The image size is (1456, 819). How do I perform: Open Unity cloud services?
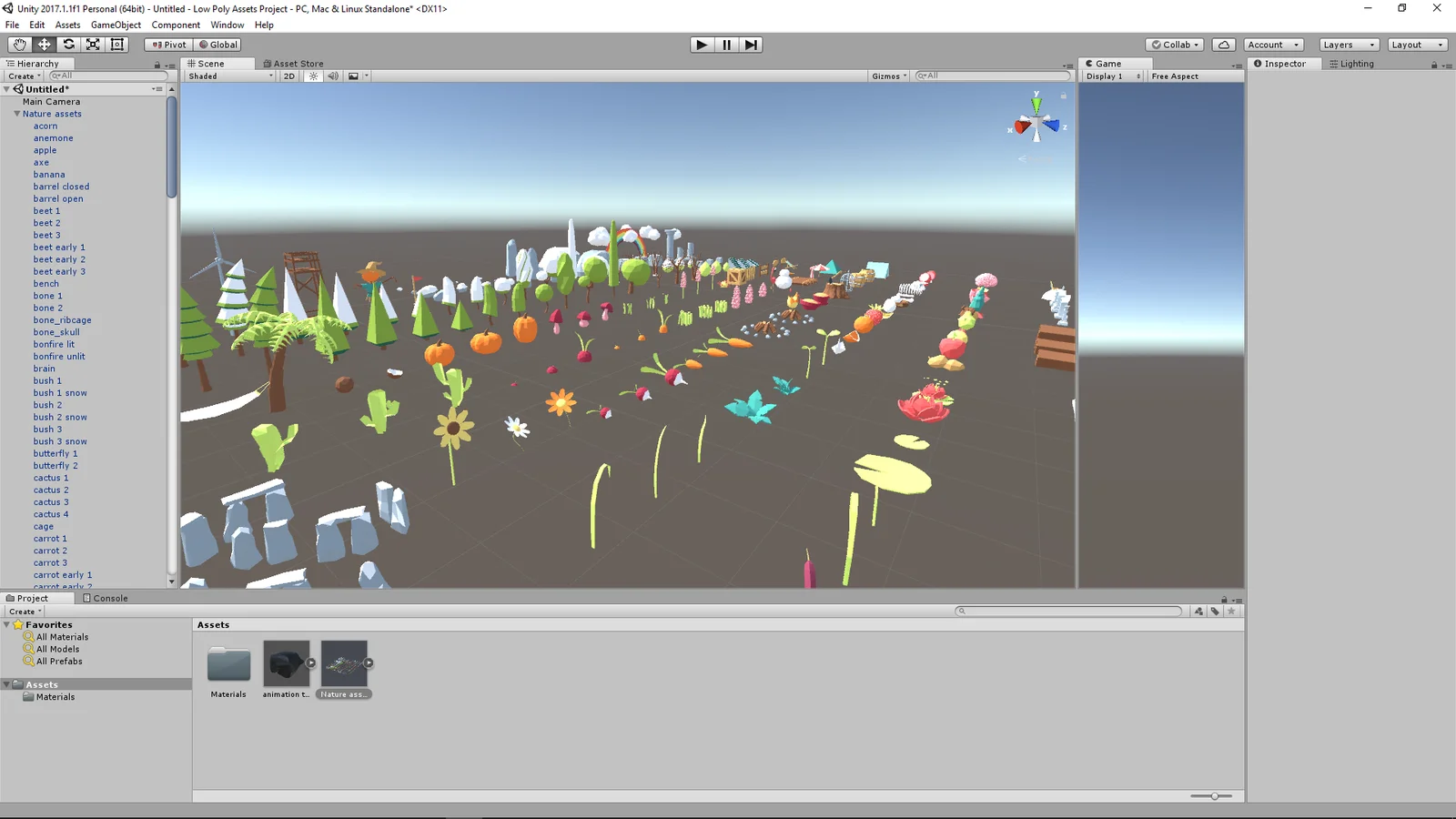1223,44
